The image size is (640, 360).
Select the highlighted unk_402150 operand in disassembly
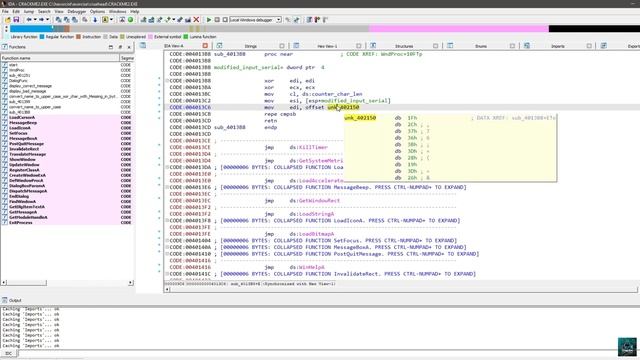pyautogui.click(x=343, y=107)
